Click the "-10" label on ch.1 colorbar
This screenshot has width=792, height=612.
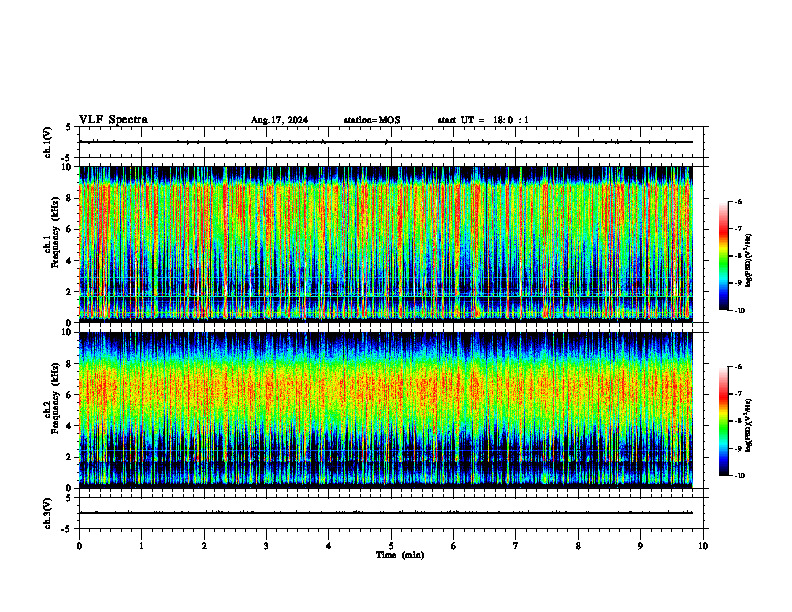click(x=740, y=311)
